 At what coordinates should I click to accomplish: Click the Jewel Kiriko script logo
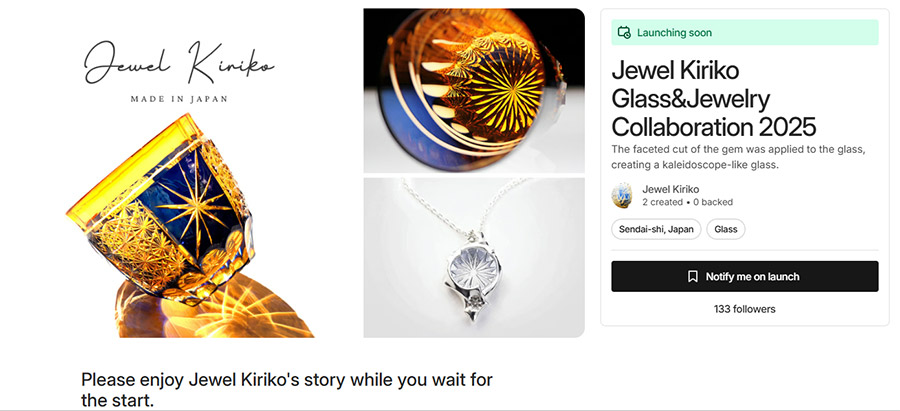pos(179,63)
